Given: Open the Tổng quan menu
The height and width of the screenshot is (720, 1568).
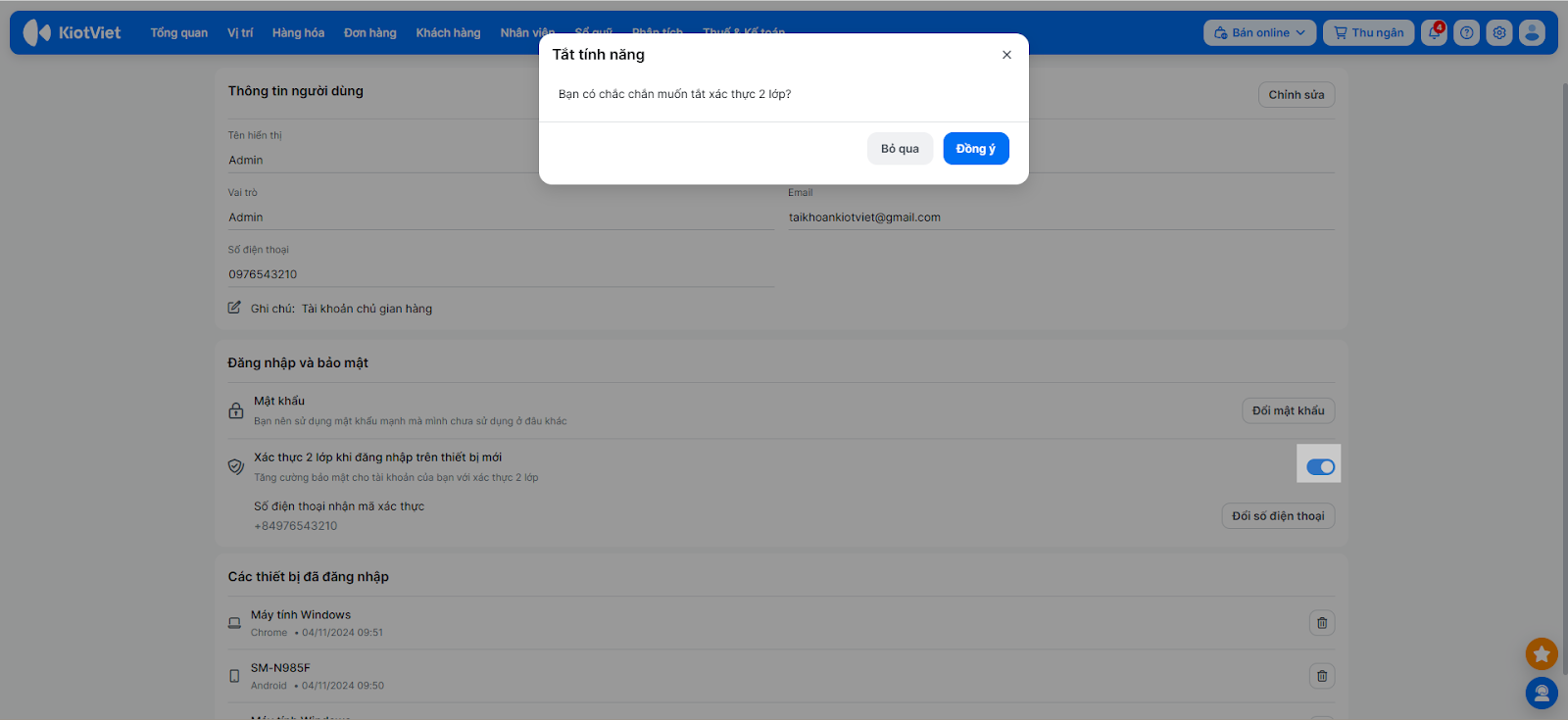Looking at the screenshot, I should pos(179,32).
